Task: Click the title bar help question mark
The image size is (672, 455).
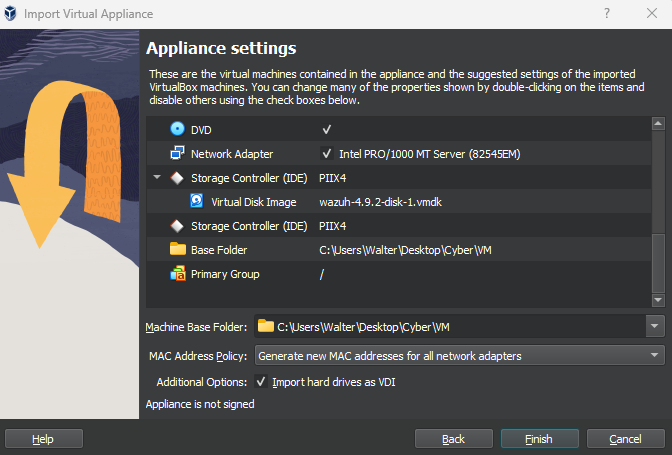Action: 607,14
